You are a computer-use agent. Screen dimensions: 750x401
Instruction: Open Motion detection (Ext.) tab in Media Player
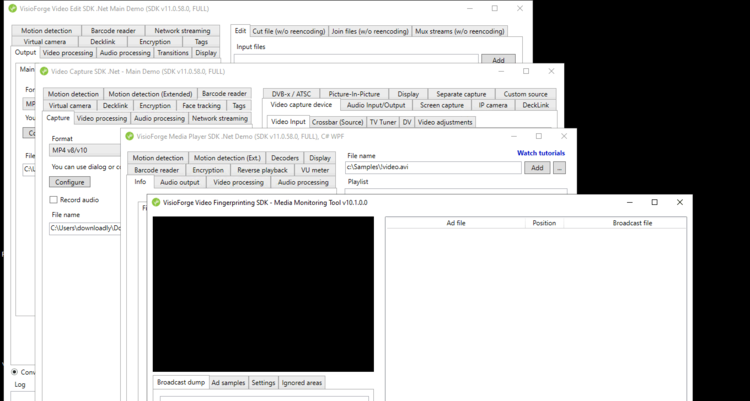pos(227,158)
